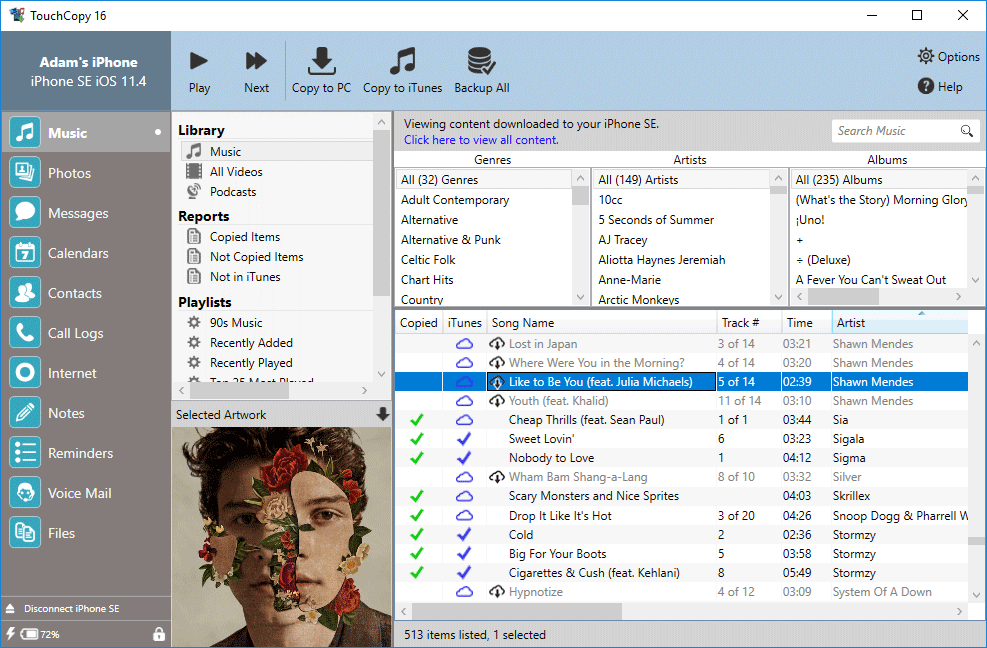The height and width of the screenshot is (648, 987).
Task: Click the Play toolbar button
Action: tap(199, 72)
